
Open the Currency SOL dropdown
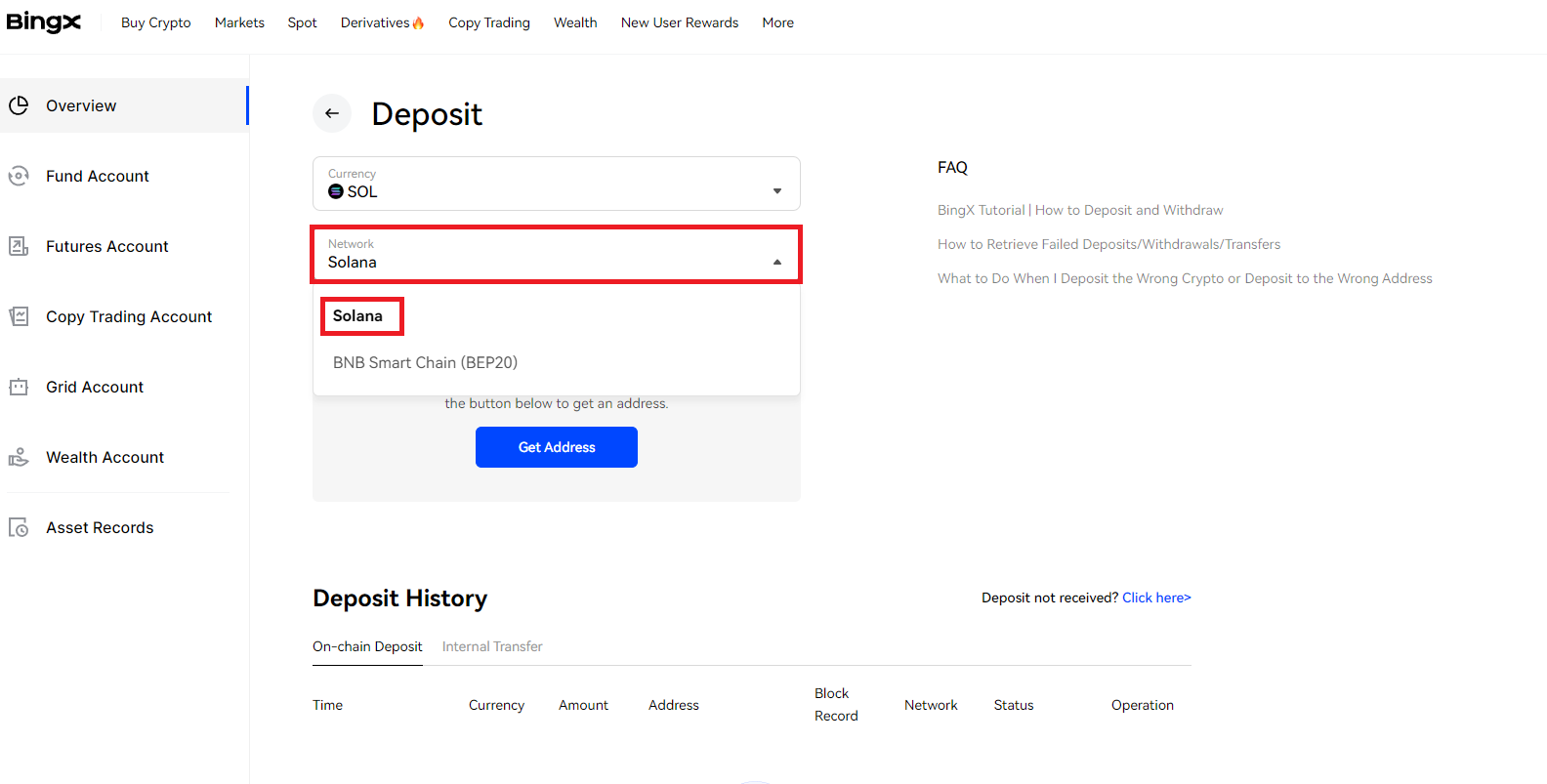pos(557,184)
